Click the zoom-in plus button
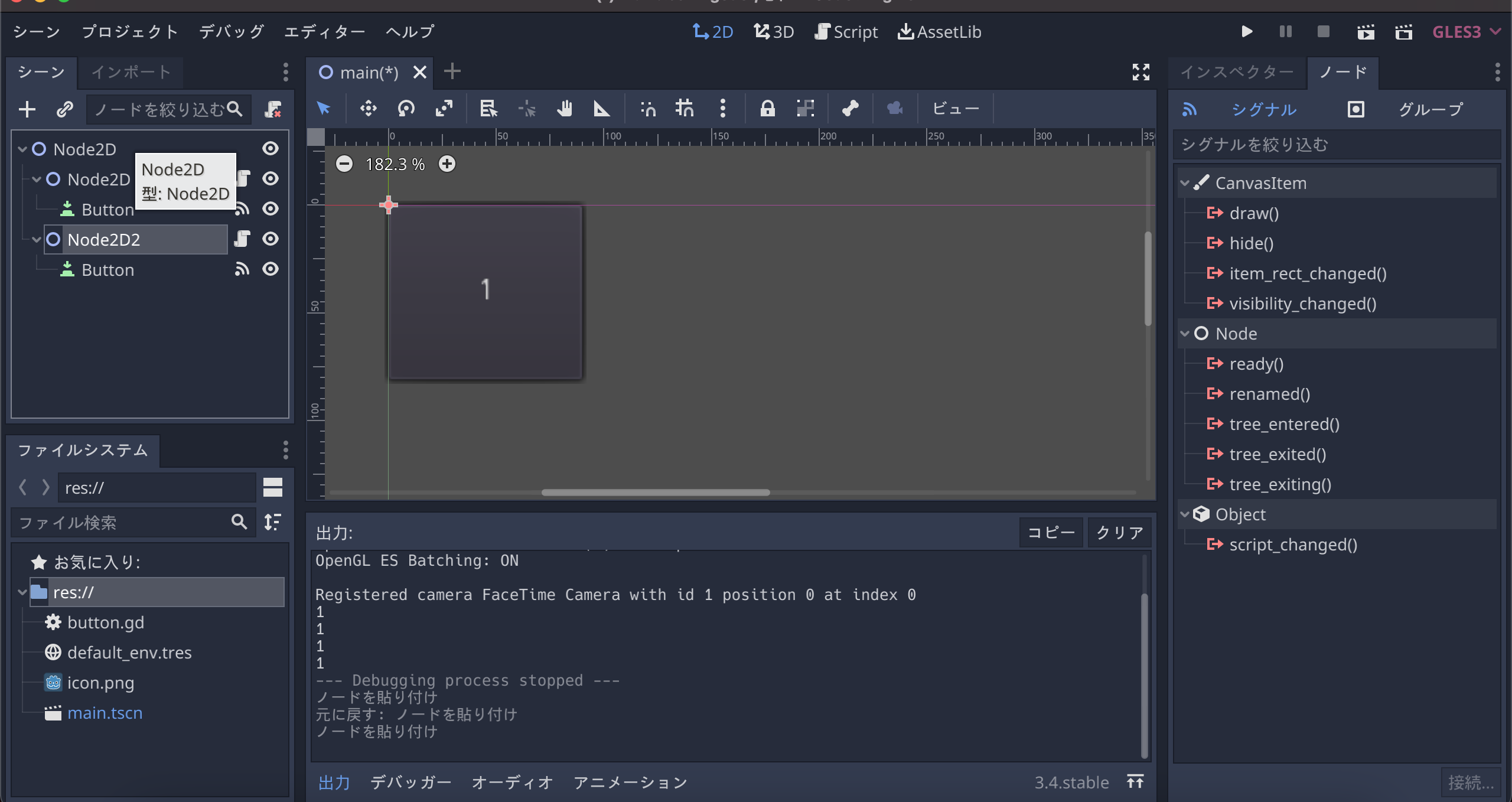Viewport: 1512px width, 802px height. [x=447, y=164]
